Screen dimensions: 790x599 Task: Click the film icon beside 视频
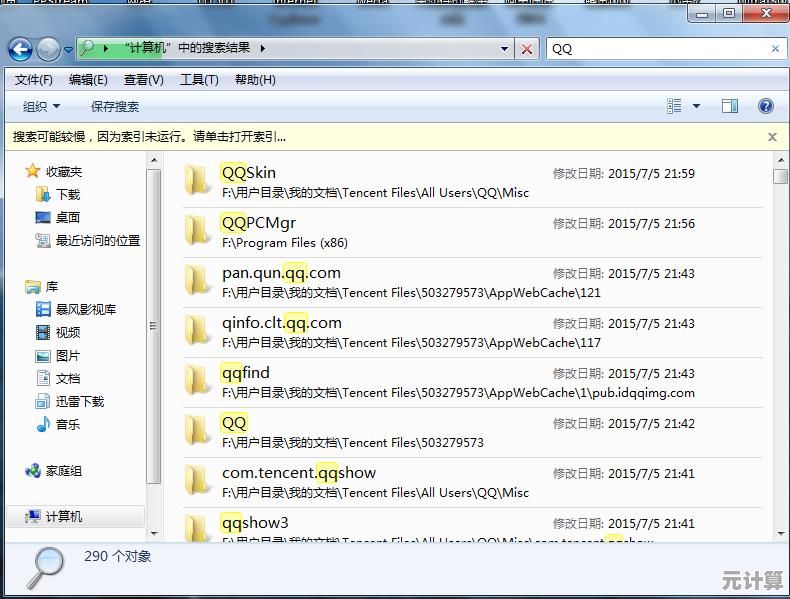[43, 332]
